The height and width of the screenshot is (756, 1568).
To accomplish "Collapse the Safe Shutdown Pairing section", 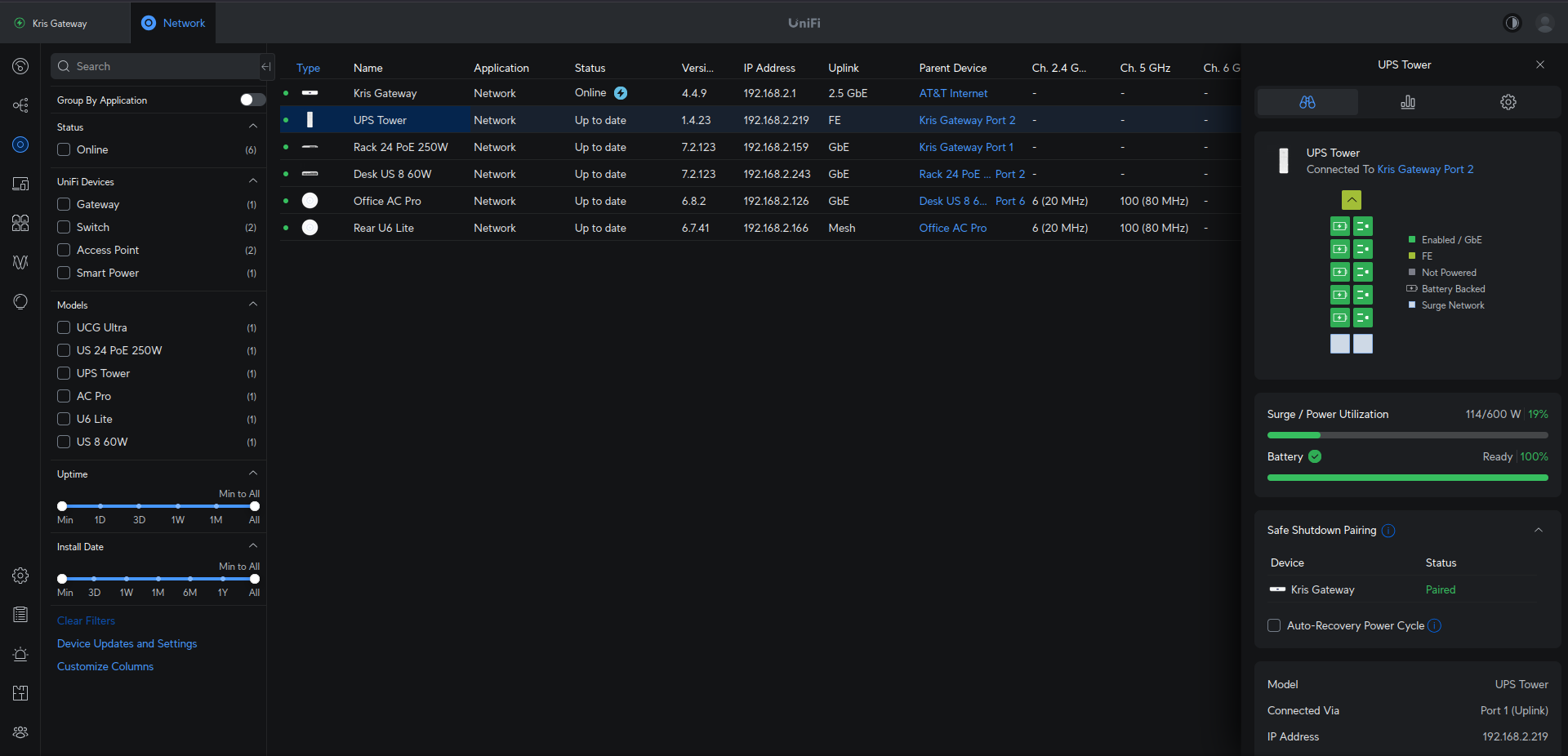I will click(x=1538, y=530).
